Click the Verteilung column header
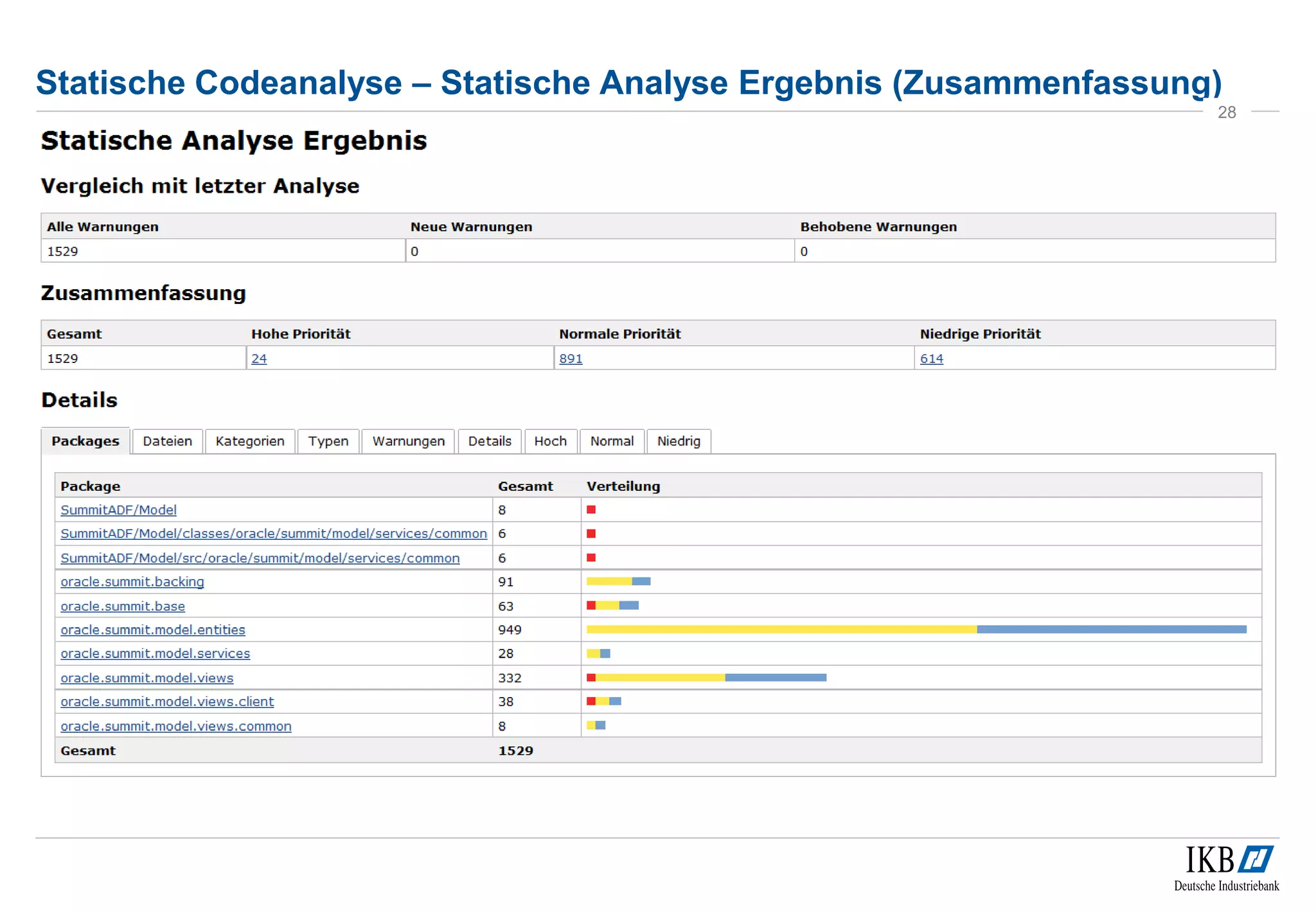Screen dimensions: 1316x911 tap(623, 486)
